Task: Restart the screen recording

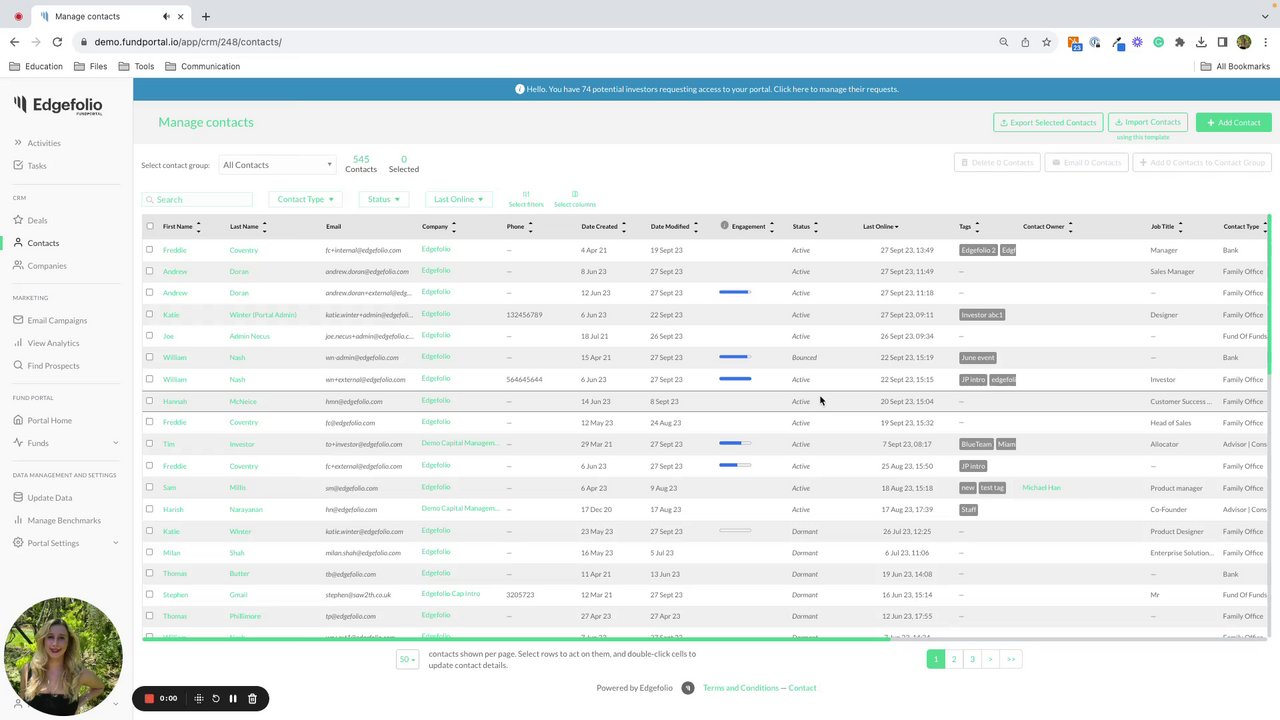Action: tap(215, 698)
